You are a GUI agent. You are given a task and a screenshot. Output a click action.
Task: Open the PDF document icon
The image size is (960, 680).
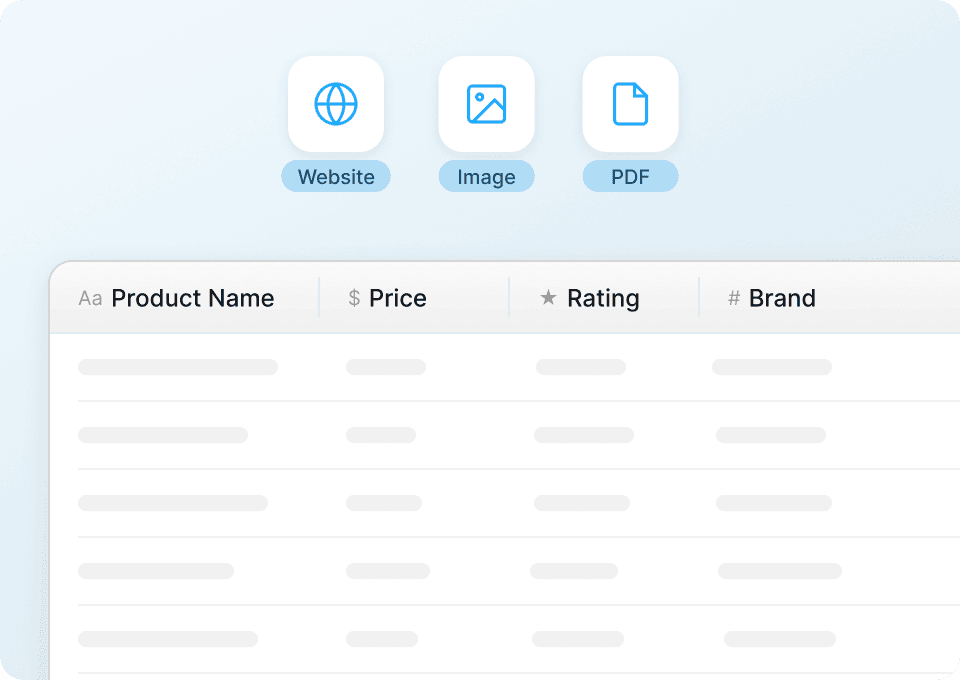[630, 103]
